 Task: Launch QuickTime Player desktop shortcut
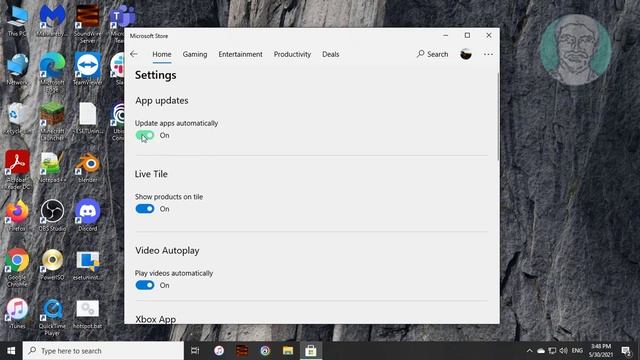[52, 317]
